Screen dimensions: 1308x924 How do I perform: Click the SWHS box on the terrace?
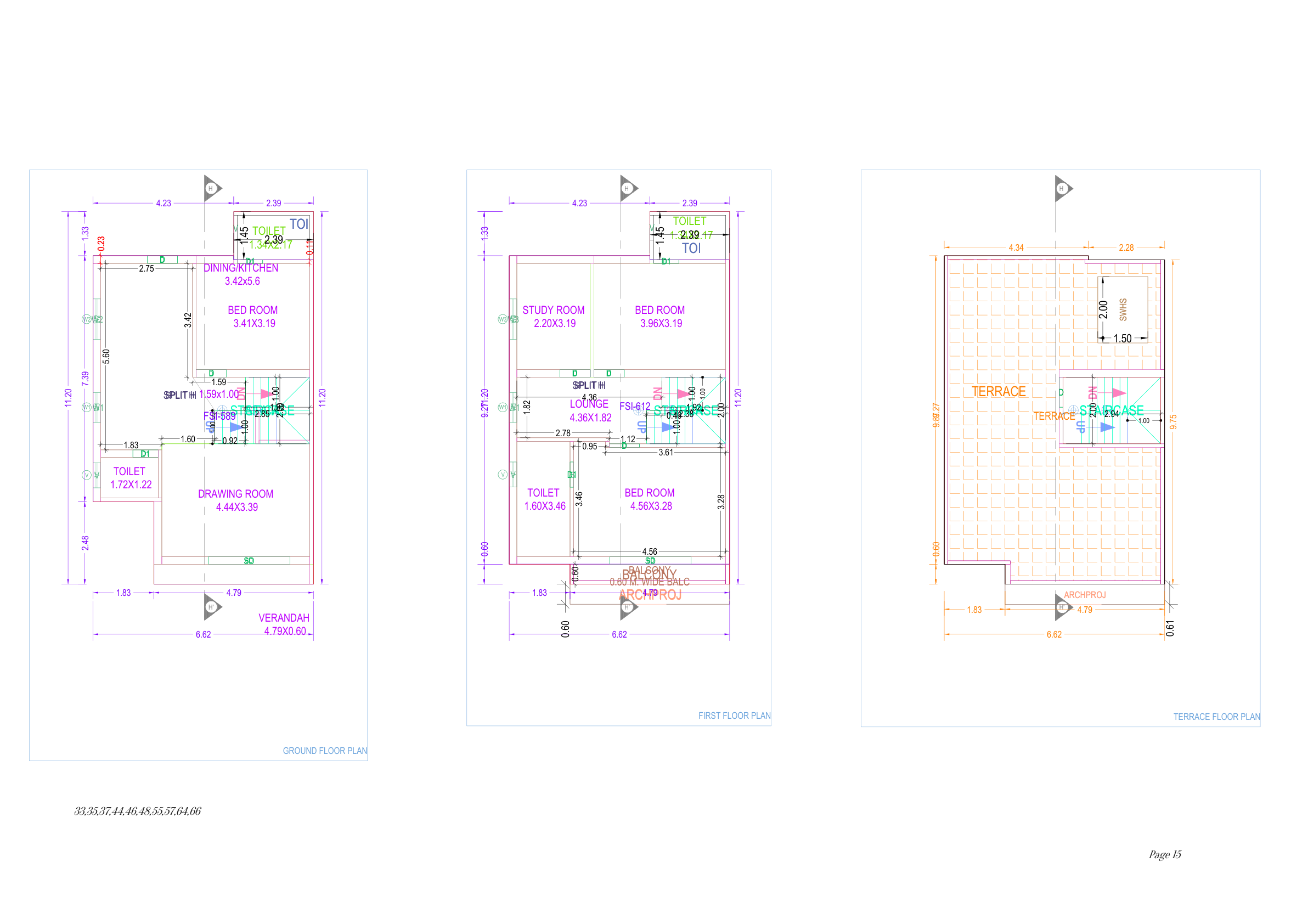[x=1123, y=309]
